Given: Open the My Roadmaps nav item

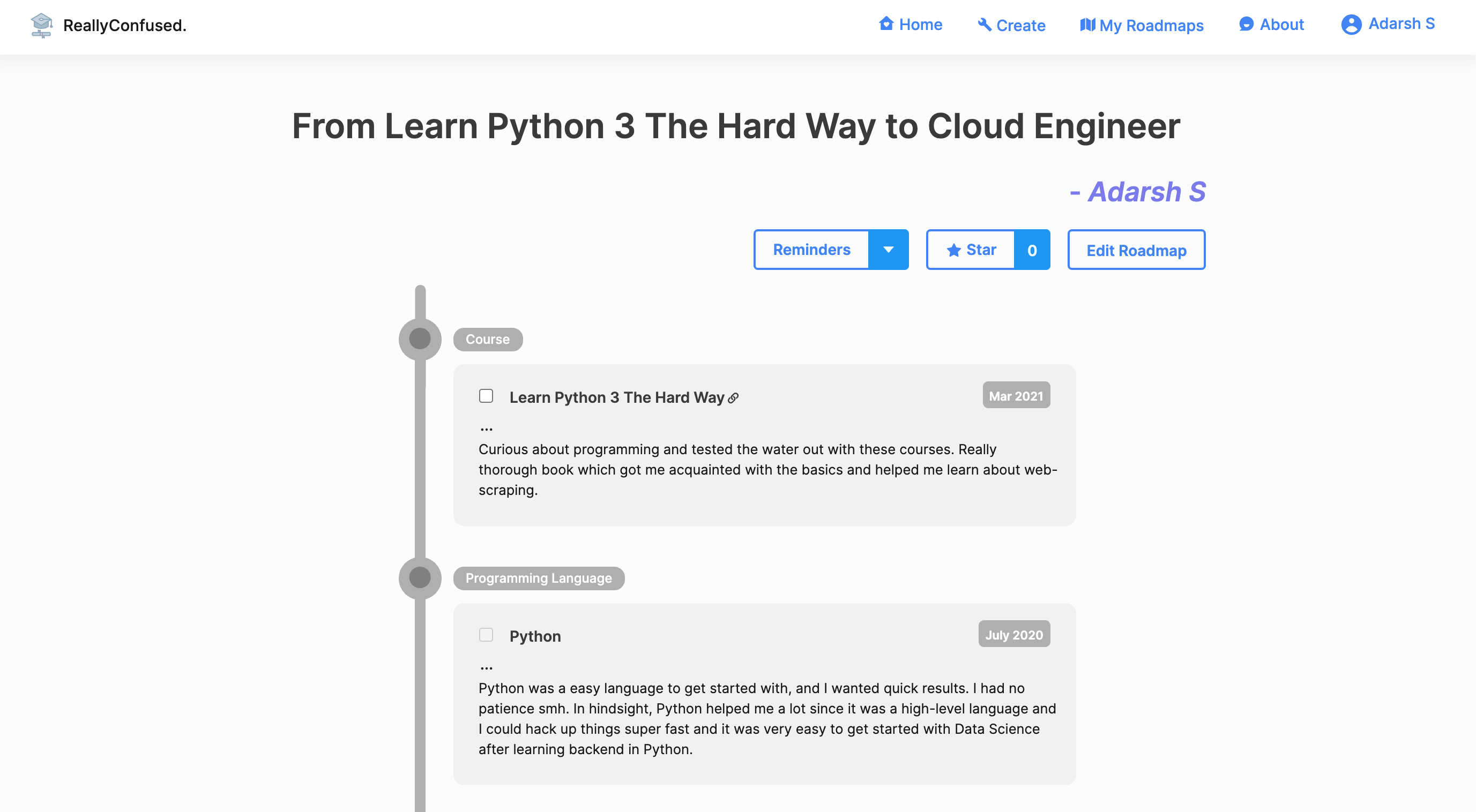Looking at the screenshot, I should coord(1151,25).
